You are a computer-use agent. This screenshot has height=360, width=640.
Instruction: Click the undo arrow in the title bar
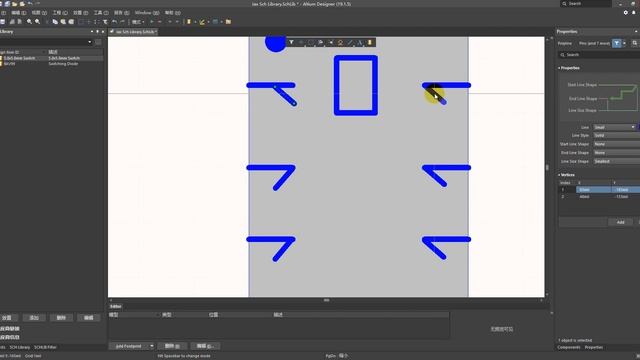[30, 4]
